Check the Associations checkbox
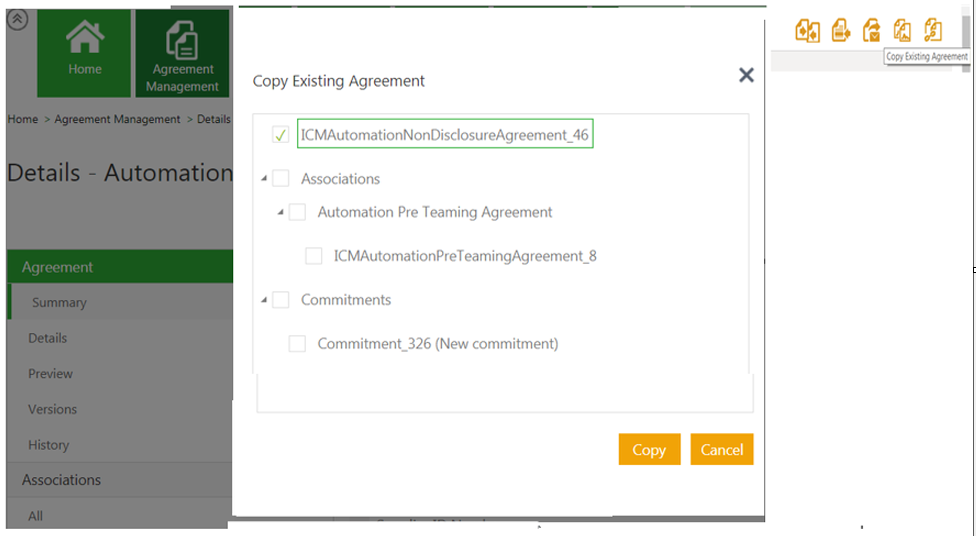 click(281, 179)
